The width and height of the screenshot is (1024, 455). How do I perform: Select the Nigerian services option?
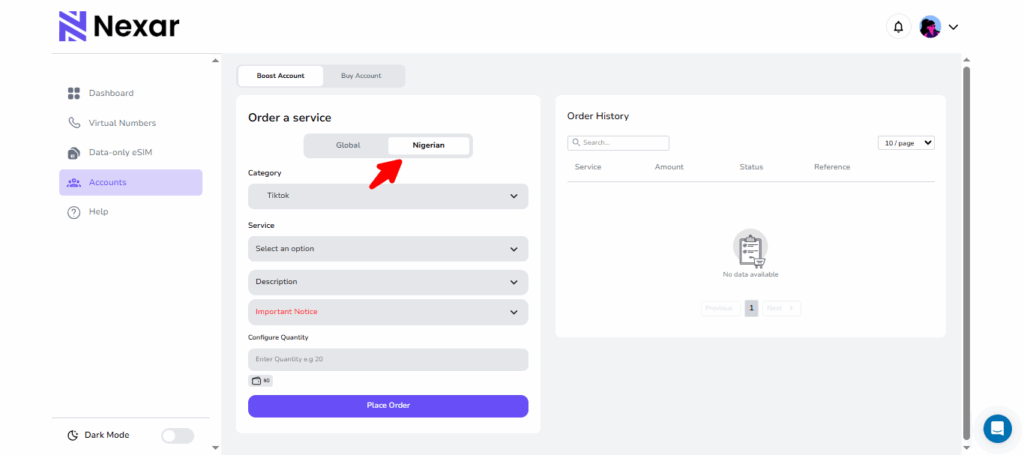click(428, 146)
